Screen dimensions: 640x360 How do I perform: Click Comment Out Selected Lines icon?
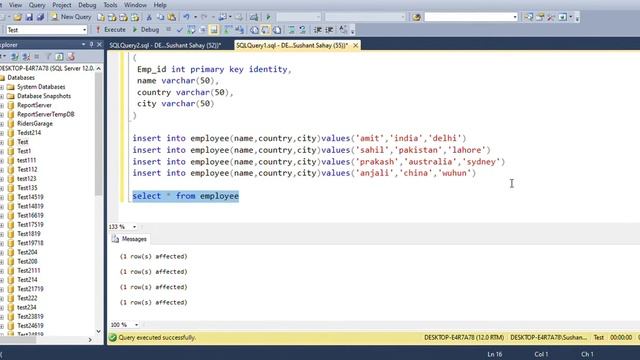tap(291, 30)
